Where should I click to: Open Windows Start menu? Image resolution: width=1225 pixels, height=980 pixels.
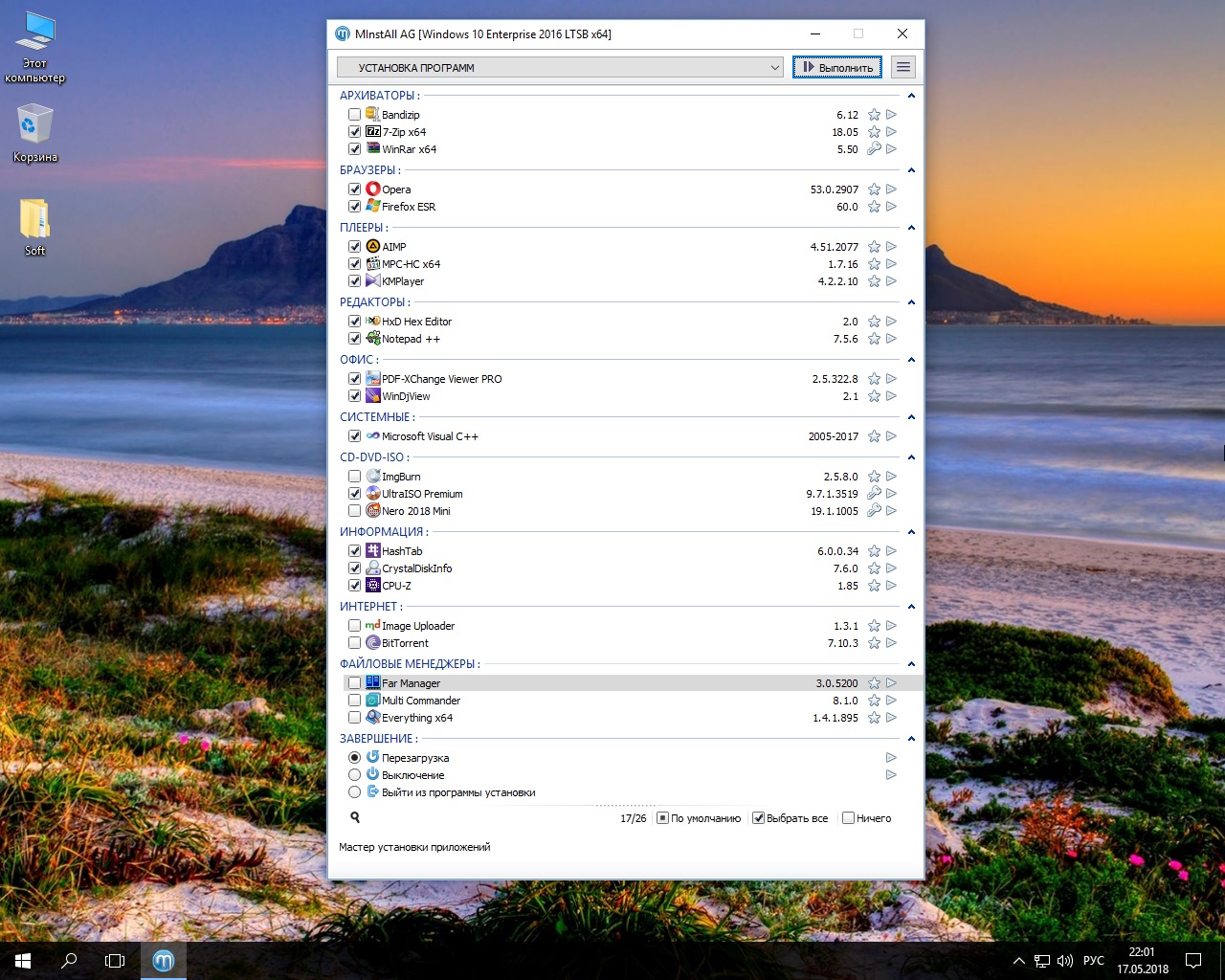click(23, 961)
